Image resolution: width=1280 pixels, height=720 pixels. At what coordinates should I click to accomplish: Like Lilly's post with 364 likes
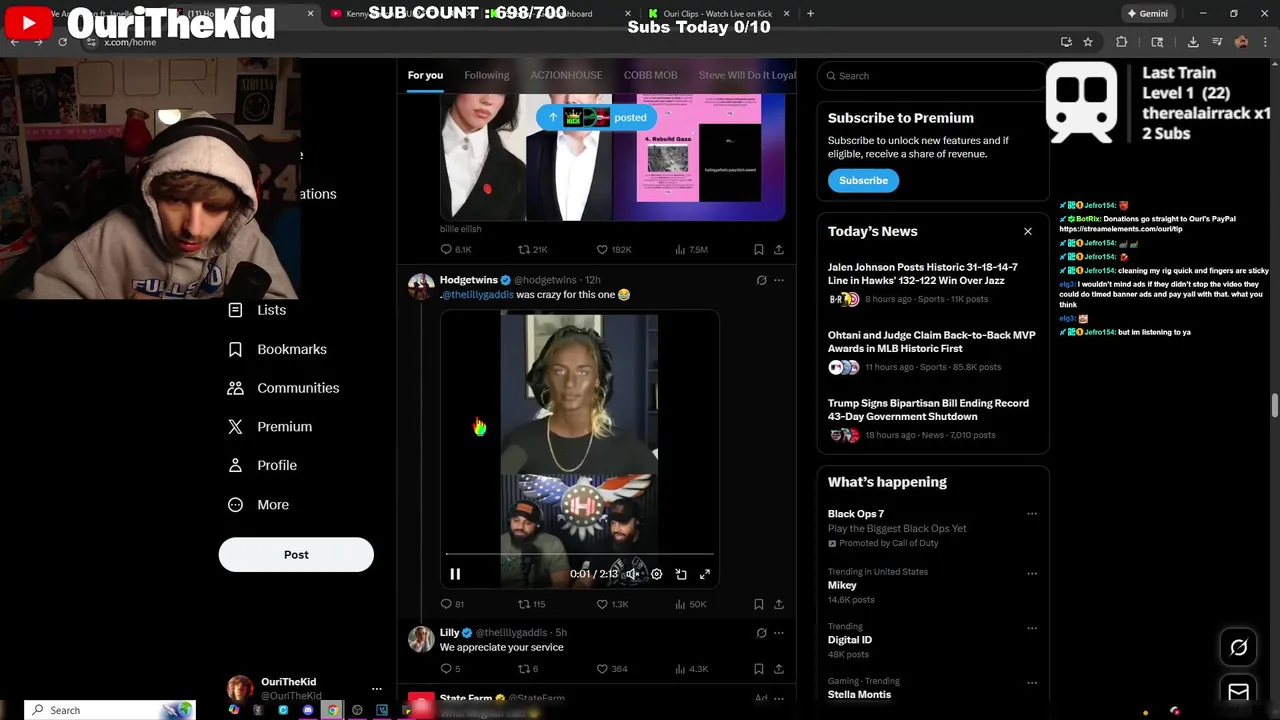pos(612,669)
